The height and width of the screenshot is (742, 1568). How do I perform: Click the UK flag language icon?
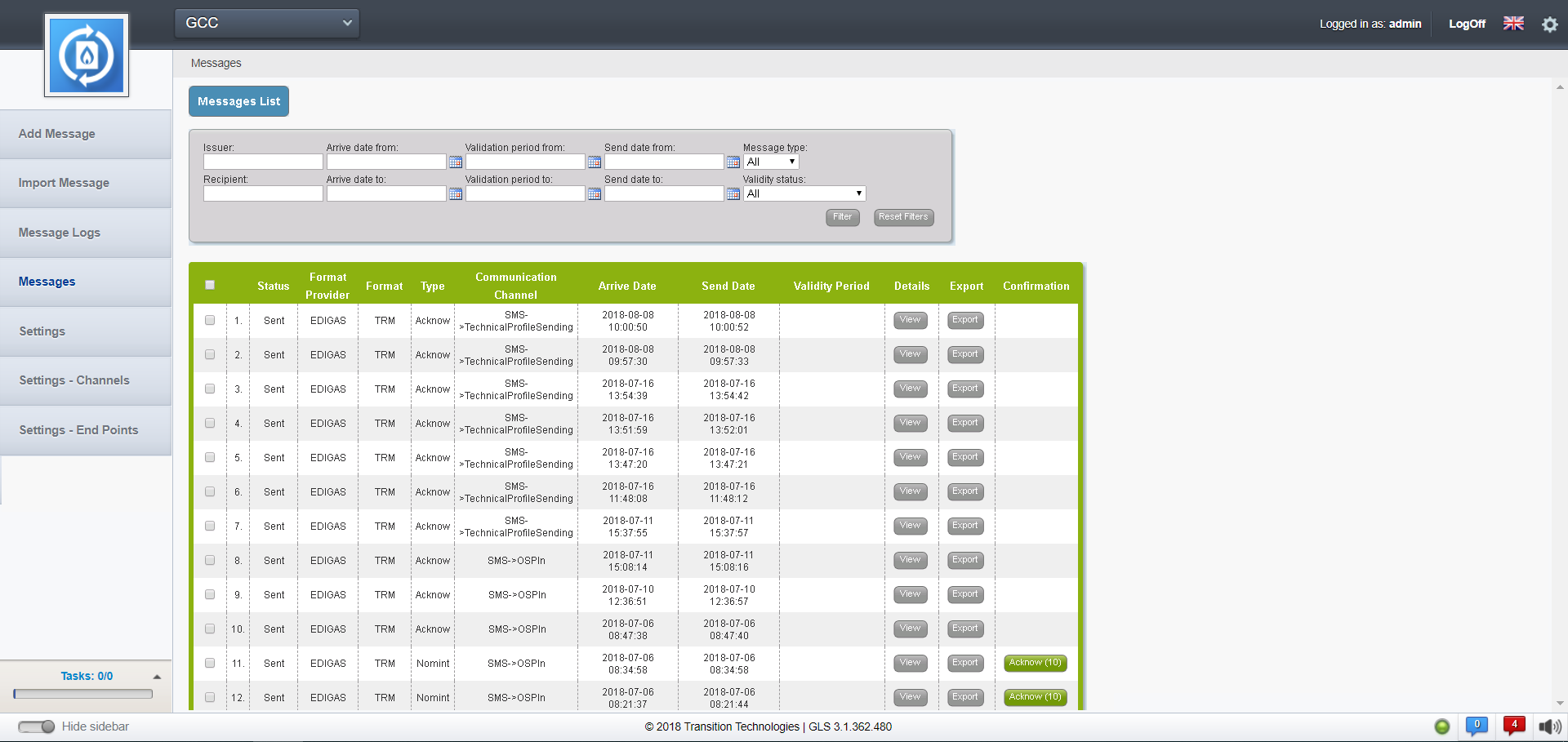point(1513,24)
